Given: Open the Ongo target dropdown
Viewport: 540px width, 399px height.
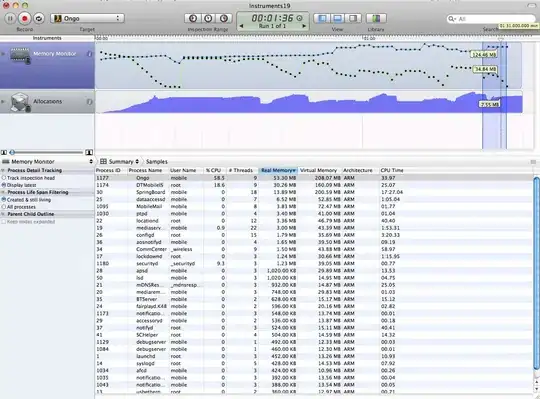Looking at the screenshot, I should click(x=87, y=18).
